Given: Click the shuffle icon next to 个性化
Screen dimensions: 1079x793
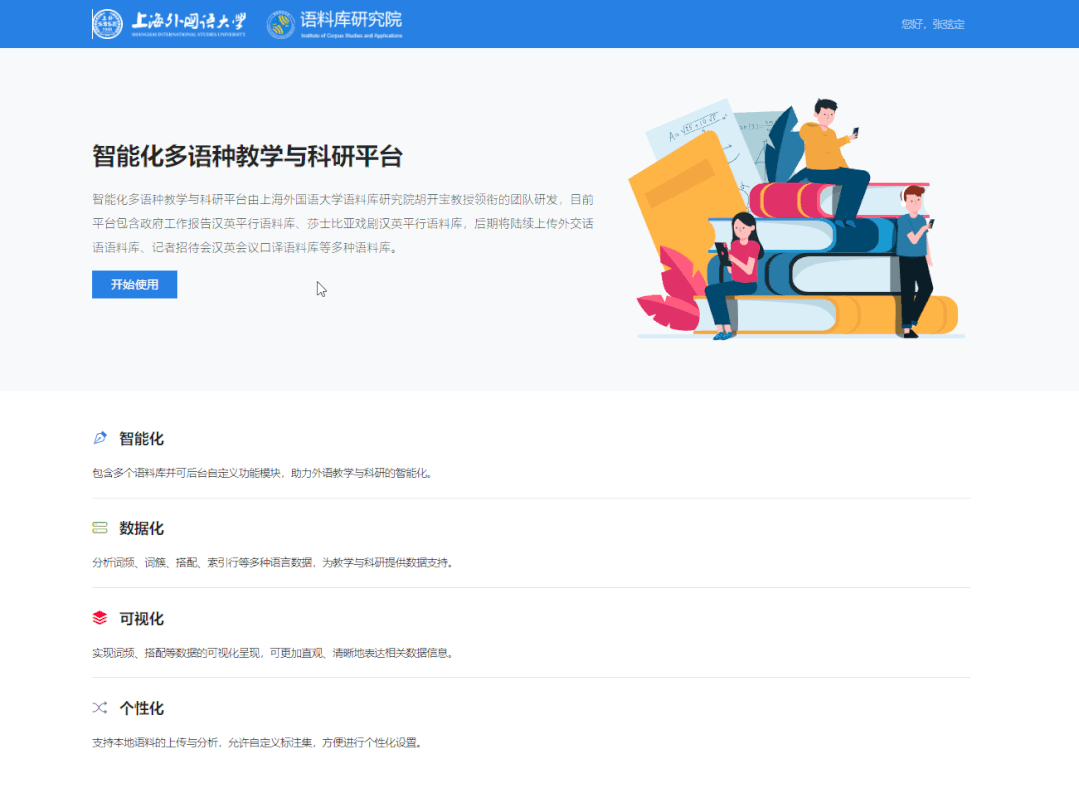Looking at the screenshot, I should pyautogui.click(x=99, y=706).
